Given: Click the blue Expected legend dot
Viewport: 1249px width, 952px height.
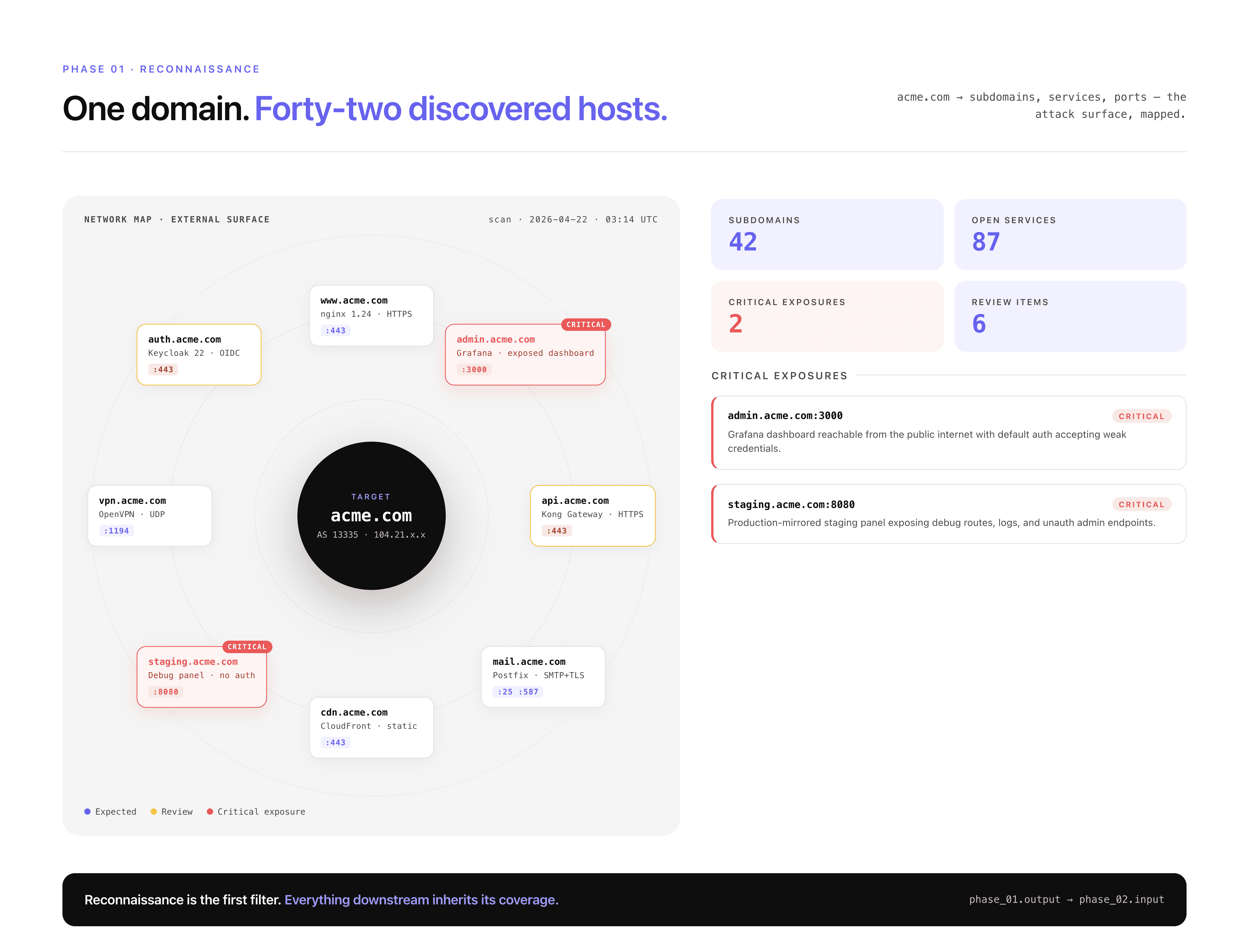Looking at the screenshot, I should click(87, 811).
